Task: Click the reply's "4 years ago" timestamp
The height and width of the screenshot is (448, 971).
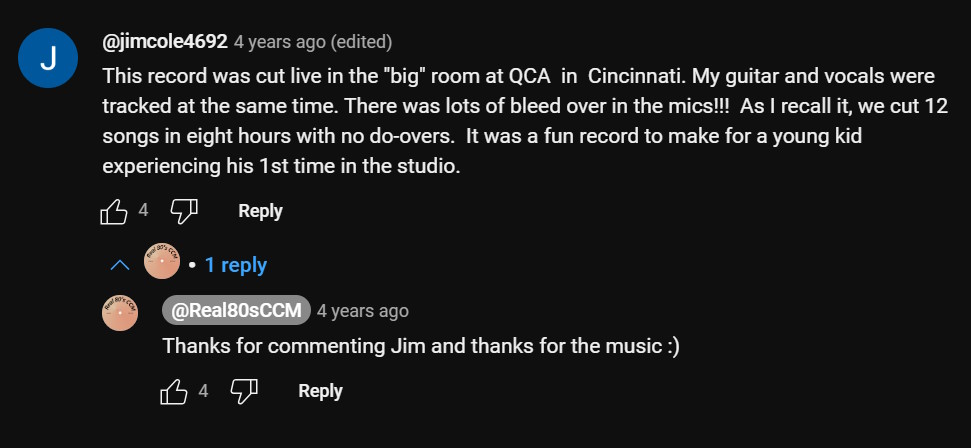Action: tap(363, 311)
